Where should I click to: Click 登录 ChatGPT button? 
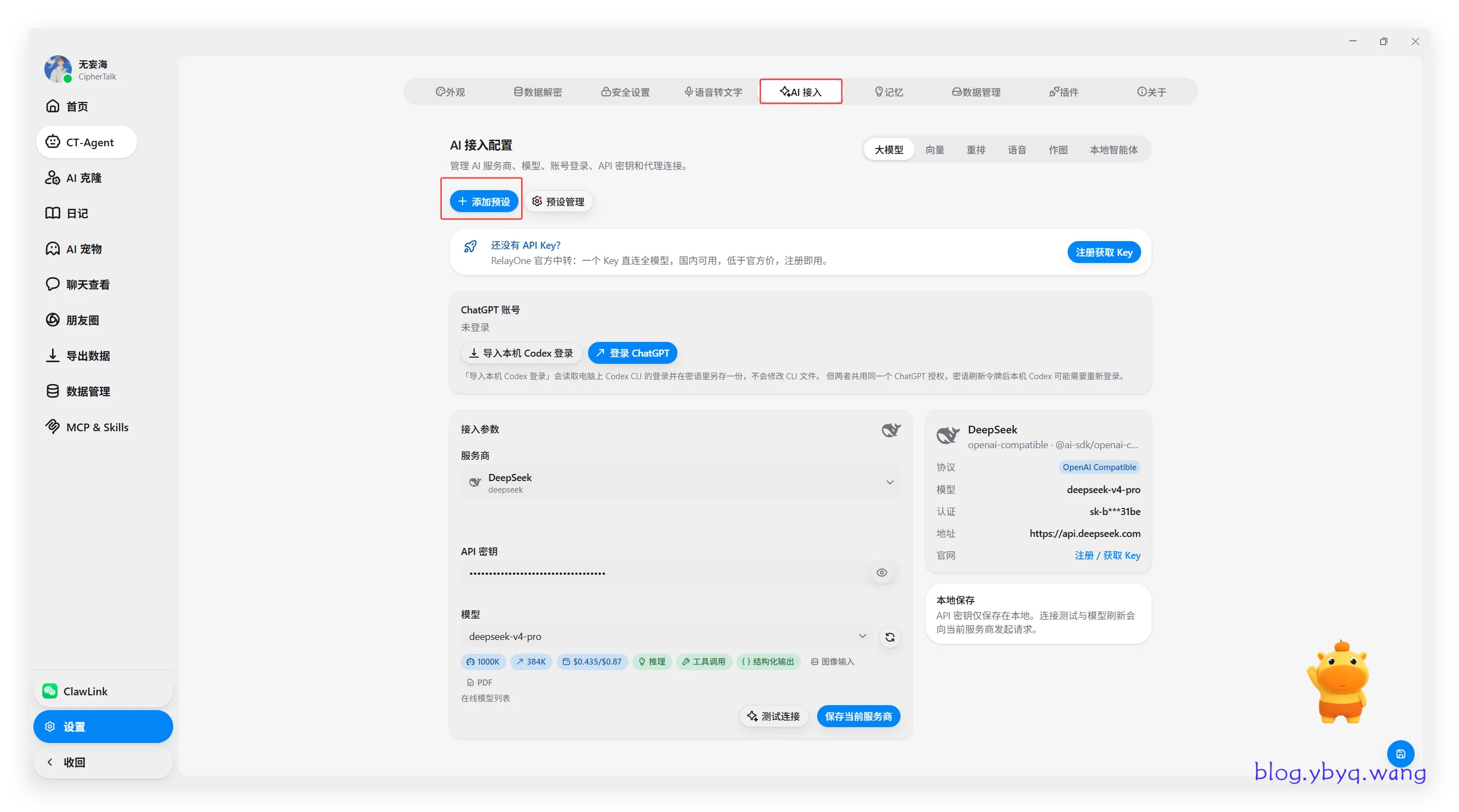pyautogui.click(x=632, y=353)
